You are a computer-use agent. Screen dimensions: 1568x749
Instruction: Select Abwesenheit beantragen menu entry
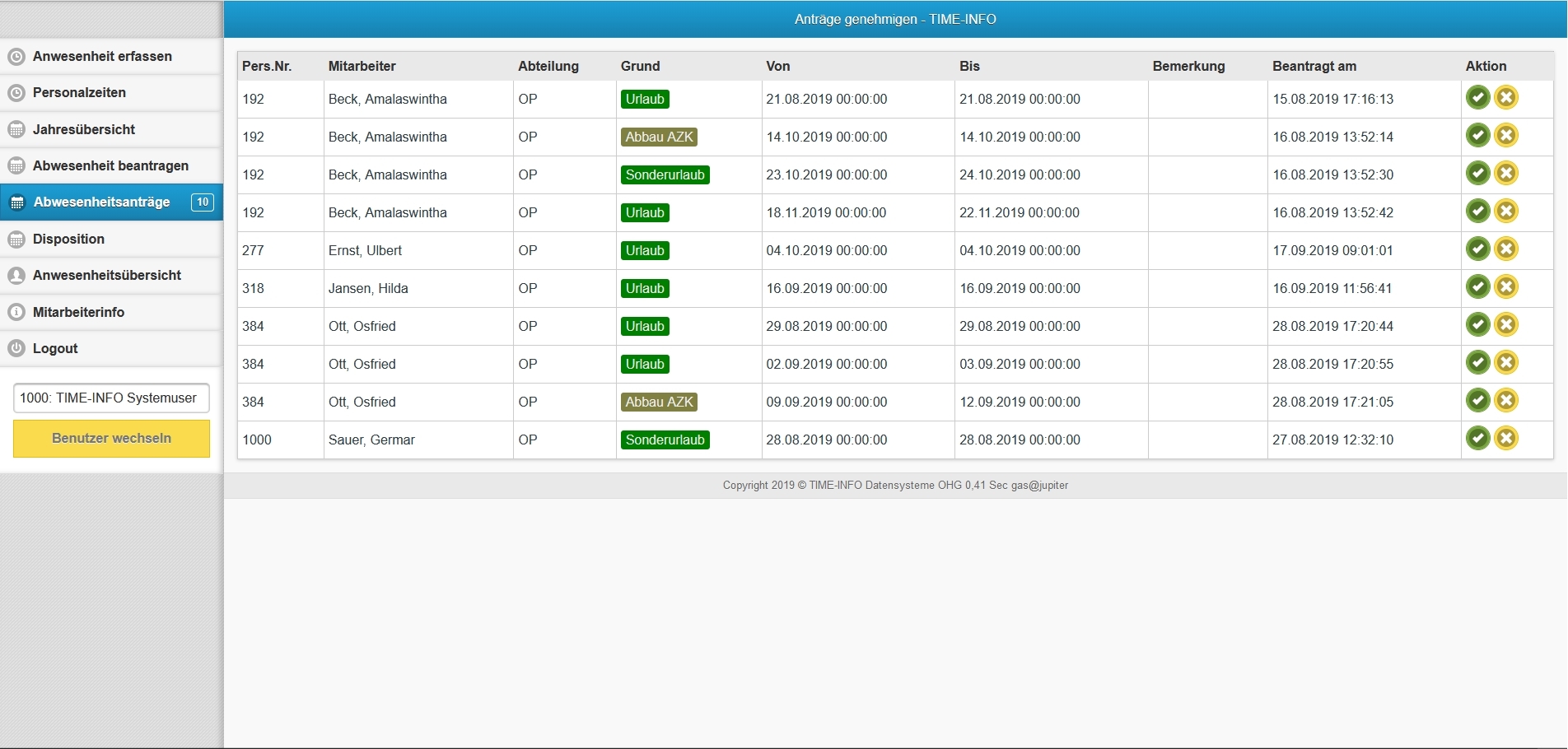coord(111,166)
